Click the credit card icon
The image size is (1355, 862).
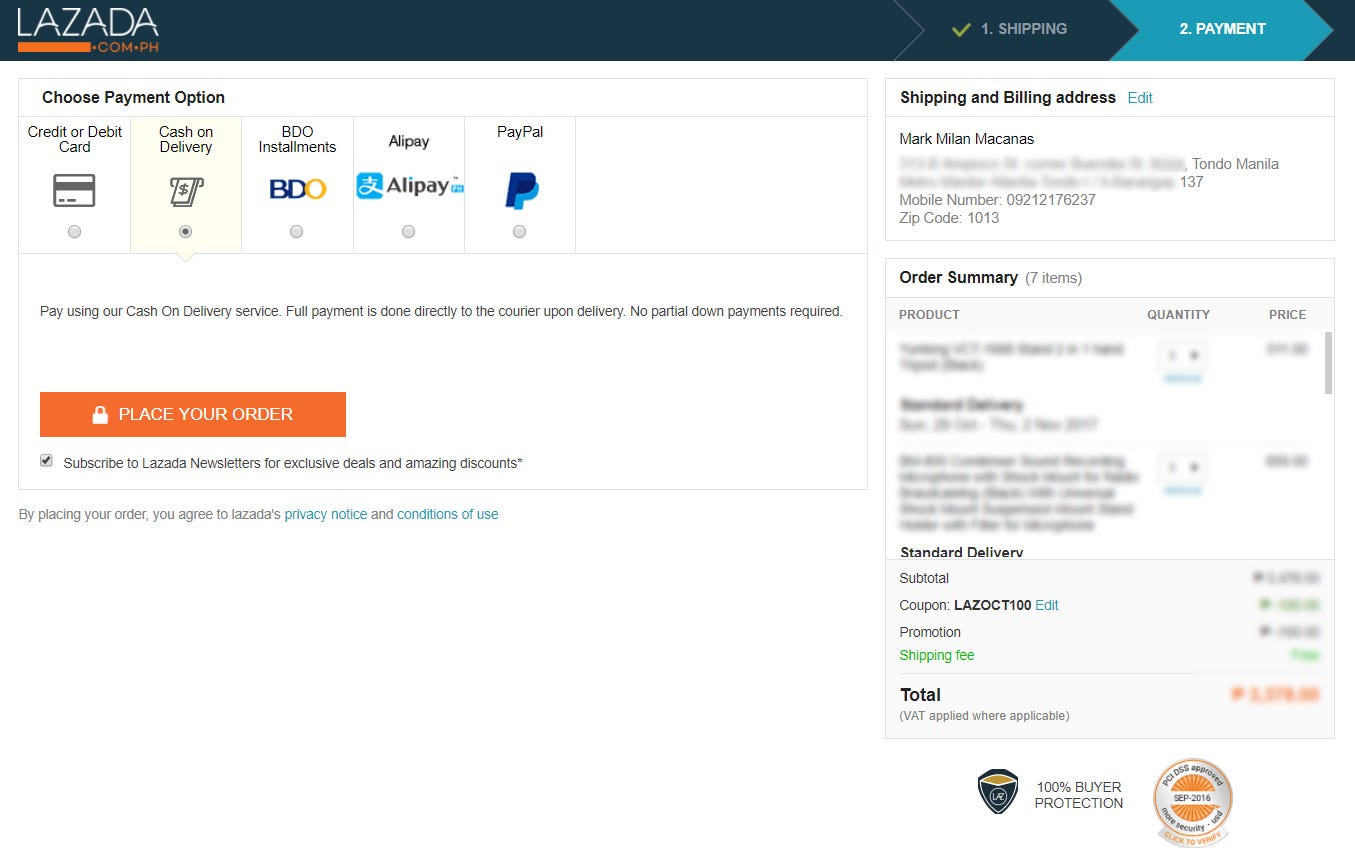[x=74, y=190]
